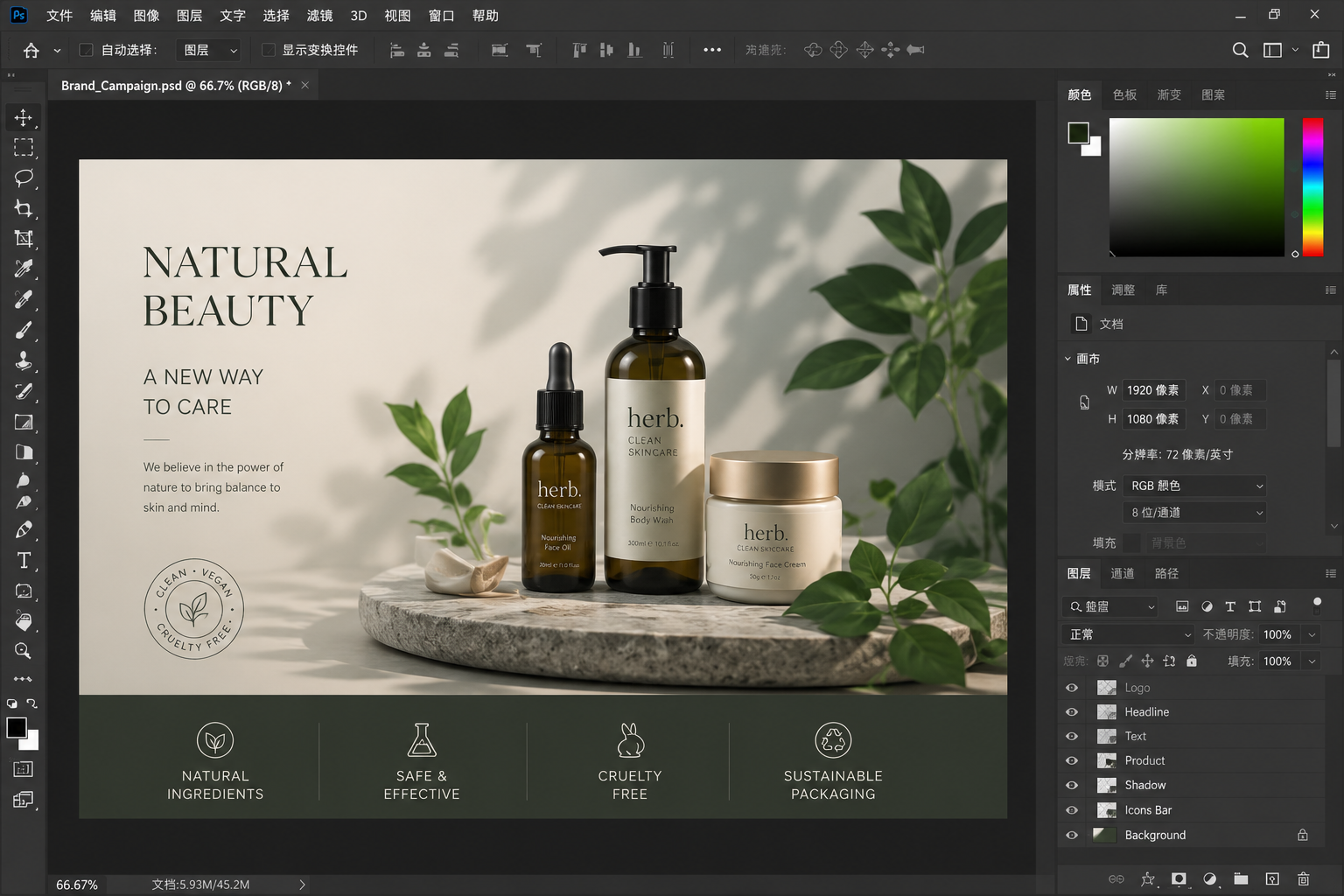The height and width of the screenshot is (896, 1344).
Task: Switch to the 通道 tab
Action: [1123, 574]
